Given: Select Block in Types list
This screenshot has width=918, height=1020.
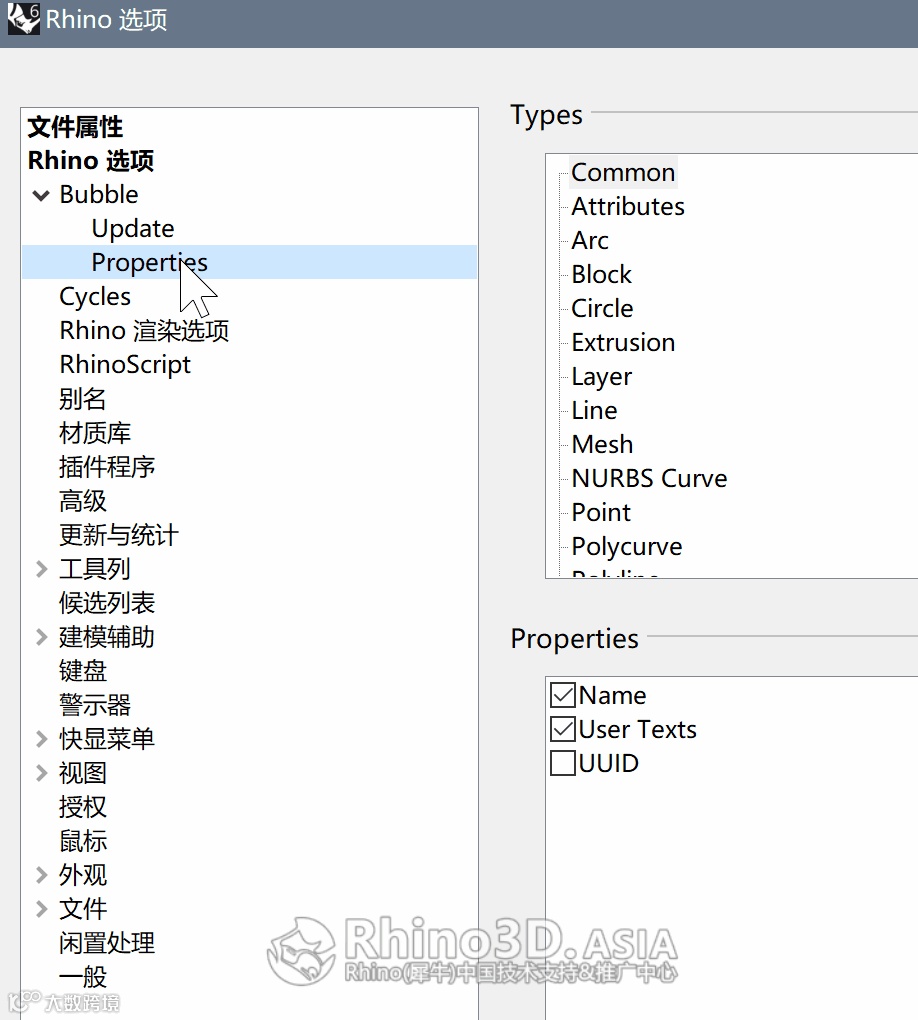Looking at the screenshot, I should pyautogui.click(x=601, y=275).
